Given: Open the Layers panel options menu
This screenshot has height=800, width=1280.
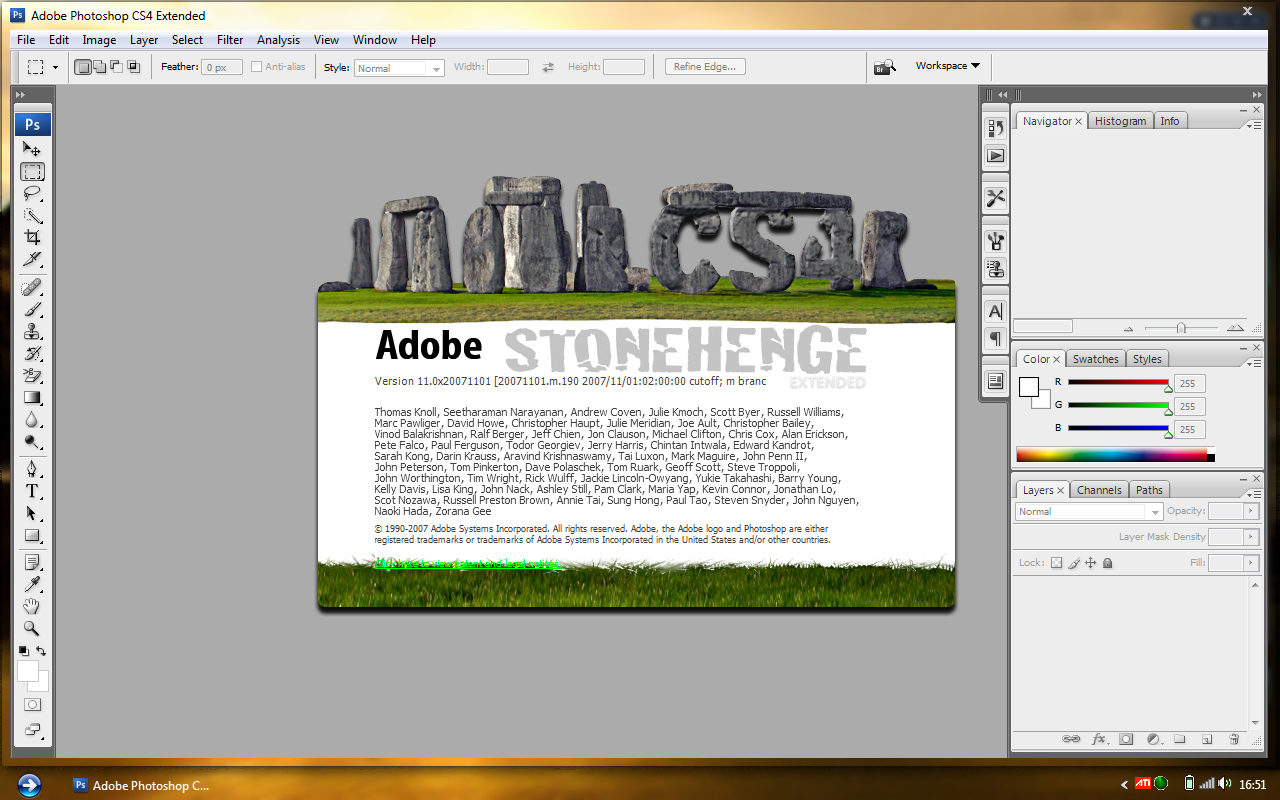Looking at the screenshot, I should (x=1253, y=493).
